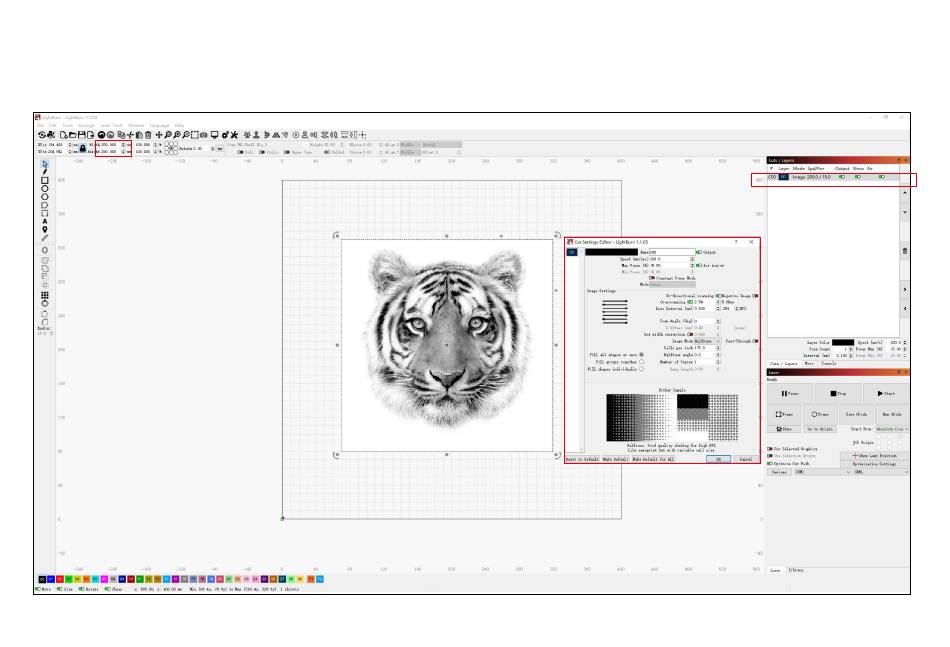The width and height of the screenshot is (950, 647).
Task: Select the Rectangle drawing tool
Action: tap(44, 180)
